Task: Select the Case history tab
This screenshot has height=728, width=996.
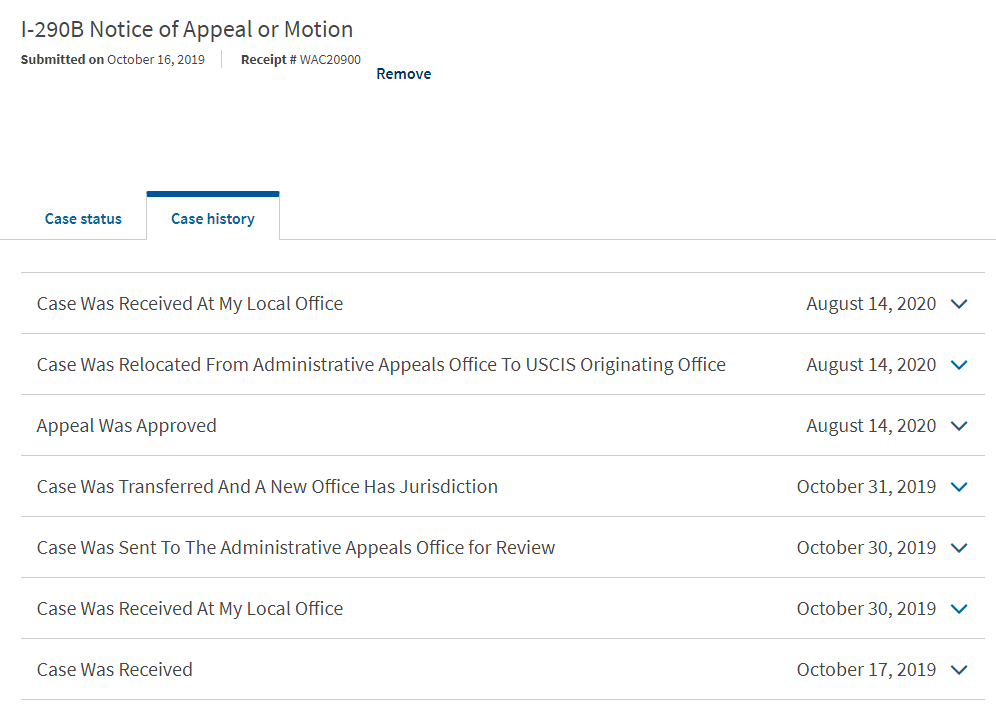Action: 213,219
